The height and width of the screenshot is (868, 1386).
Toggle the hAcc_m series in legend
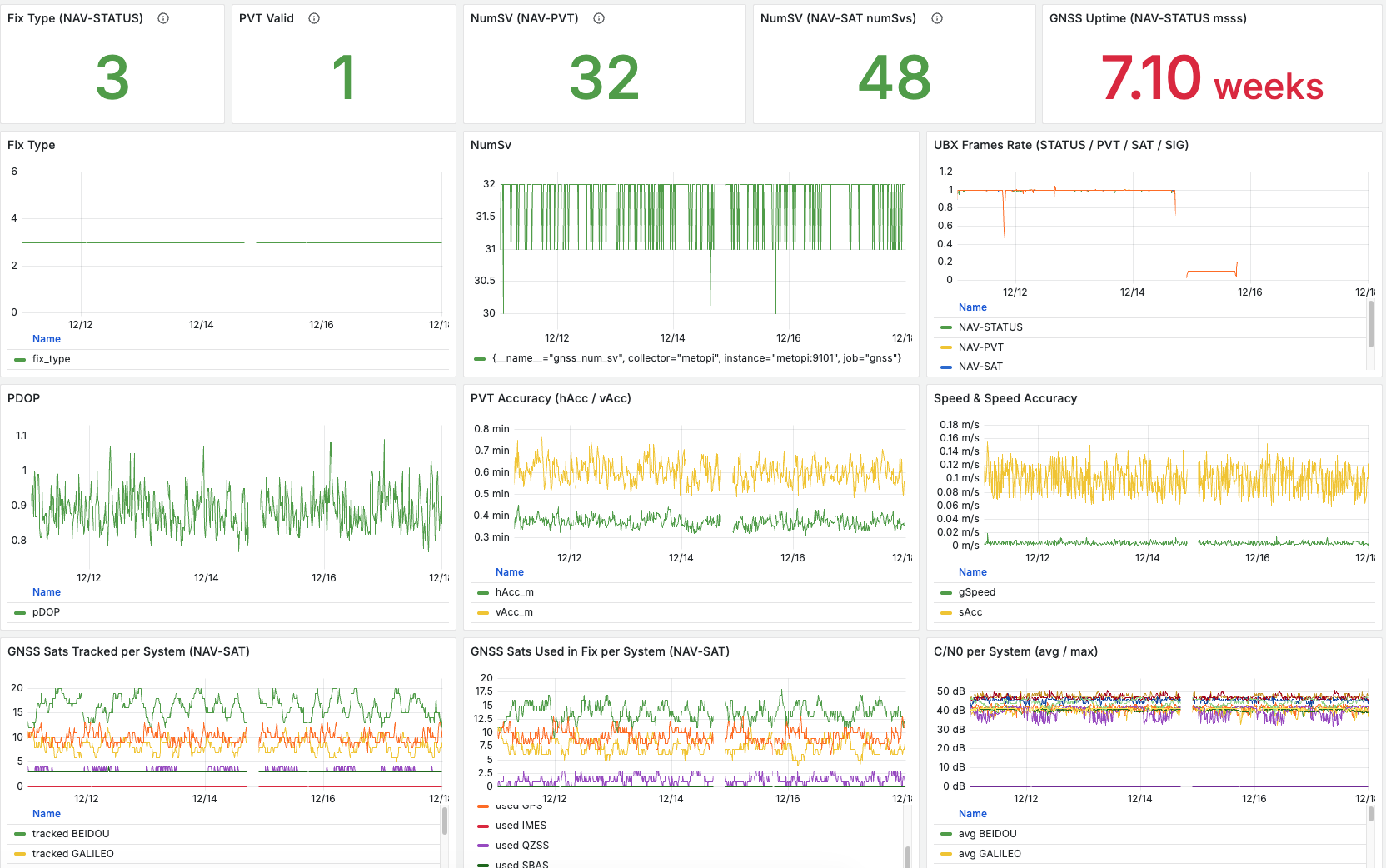tap(514, 592)
